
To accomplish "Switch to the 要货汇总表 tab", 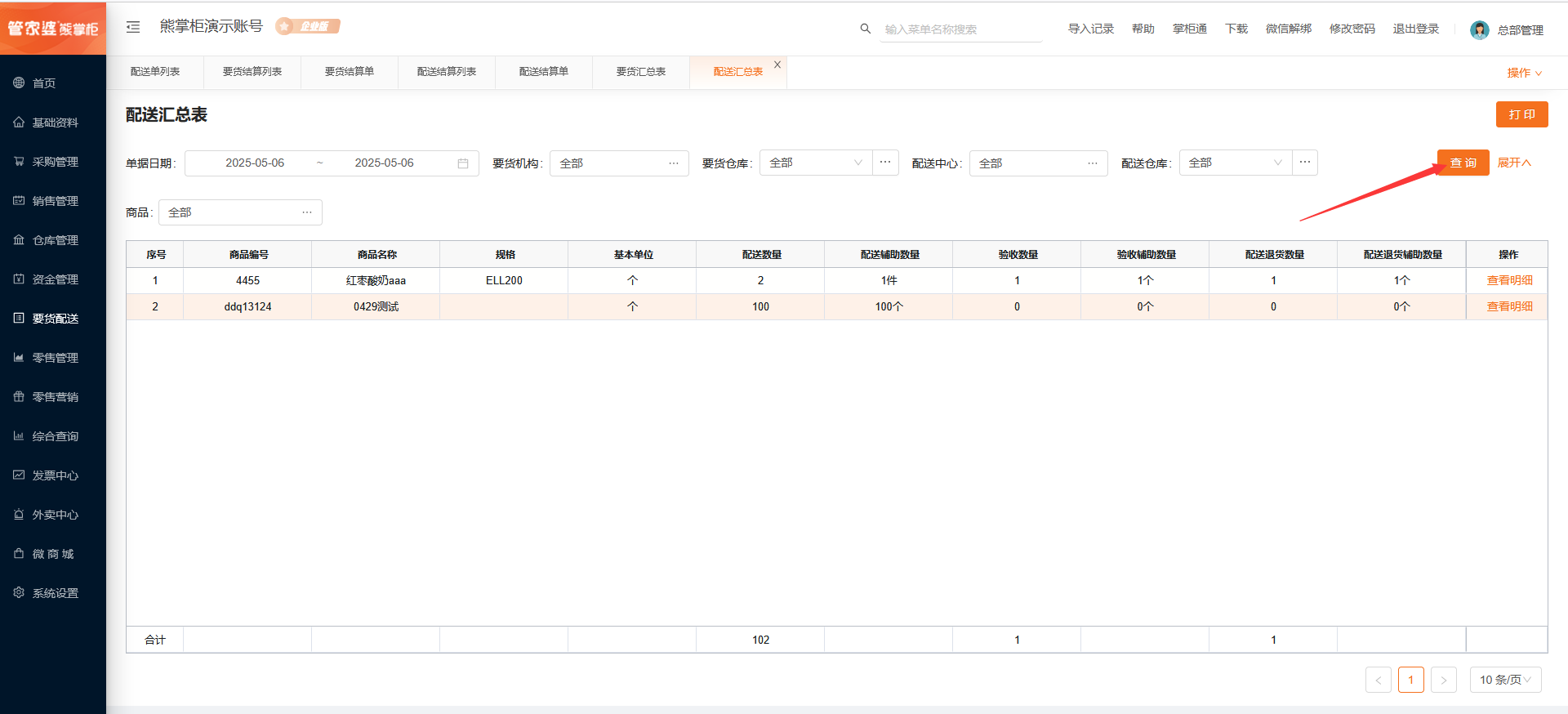I will coord(641,72).
